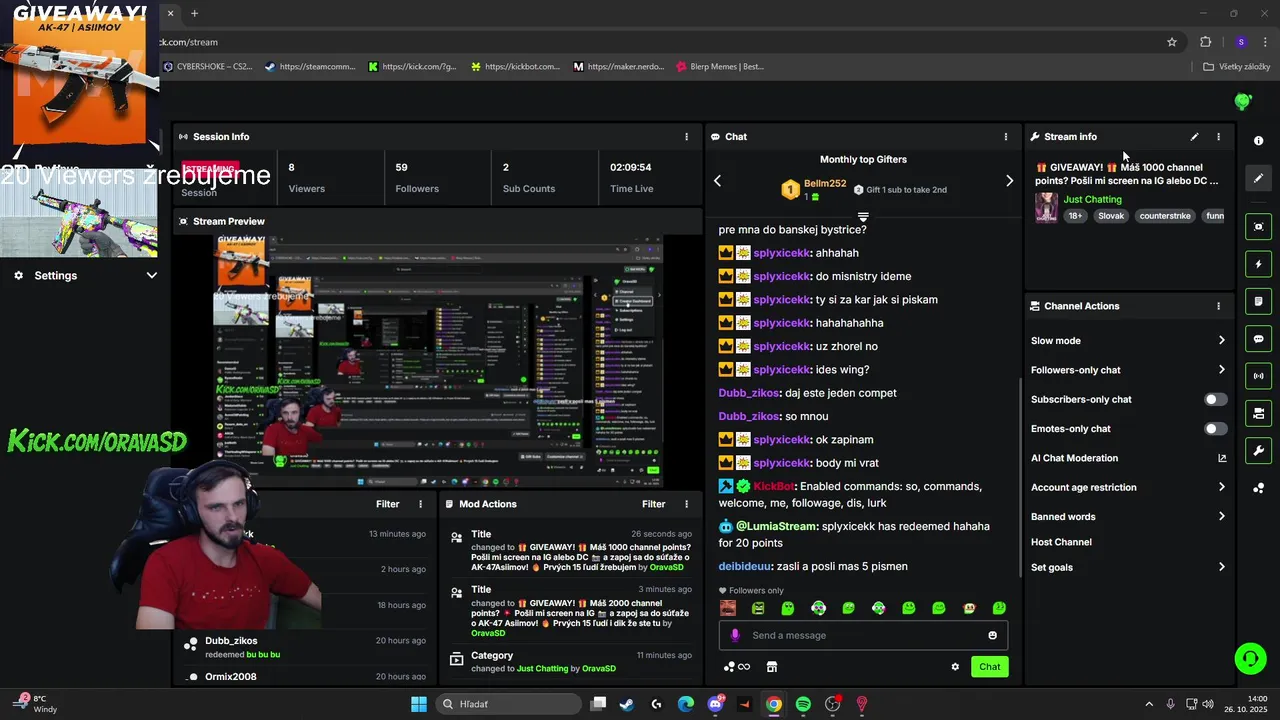The width and height of the screenshot is (1280, 720).
Task: Open kickbot.com bookmark
Action: click(x=514, y=67)
